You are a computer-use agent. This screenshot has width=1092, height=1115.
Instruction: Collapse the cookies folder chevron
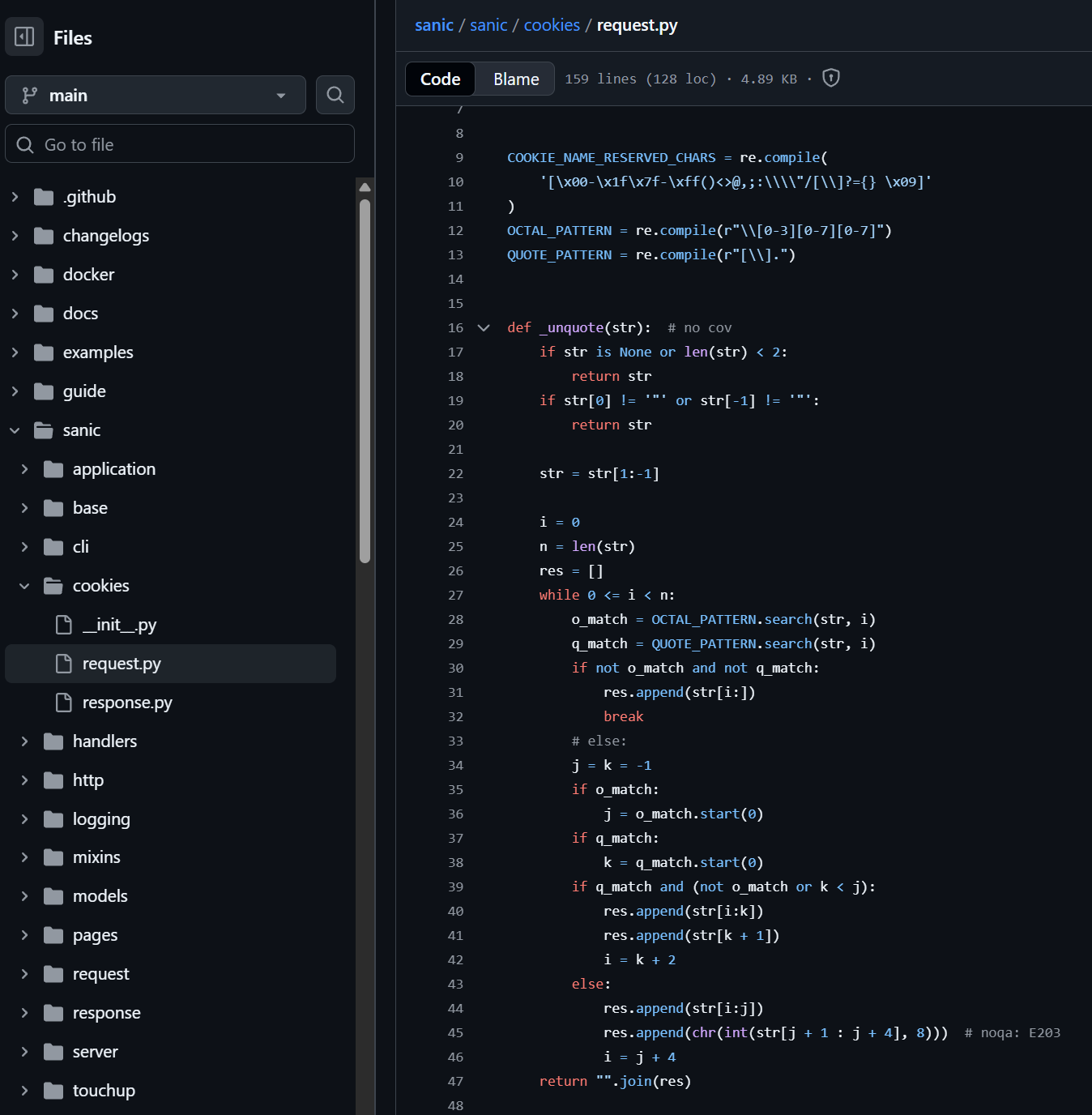[24, 586]
